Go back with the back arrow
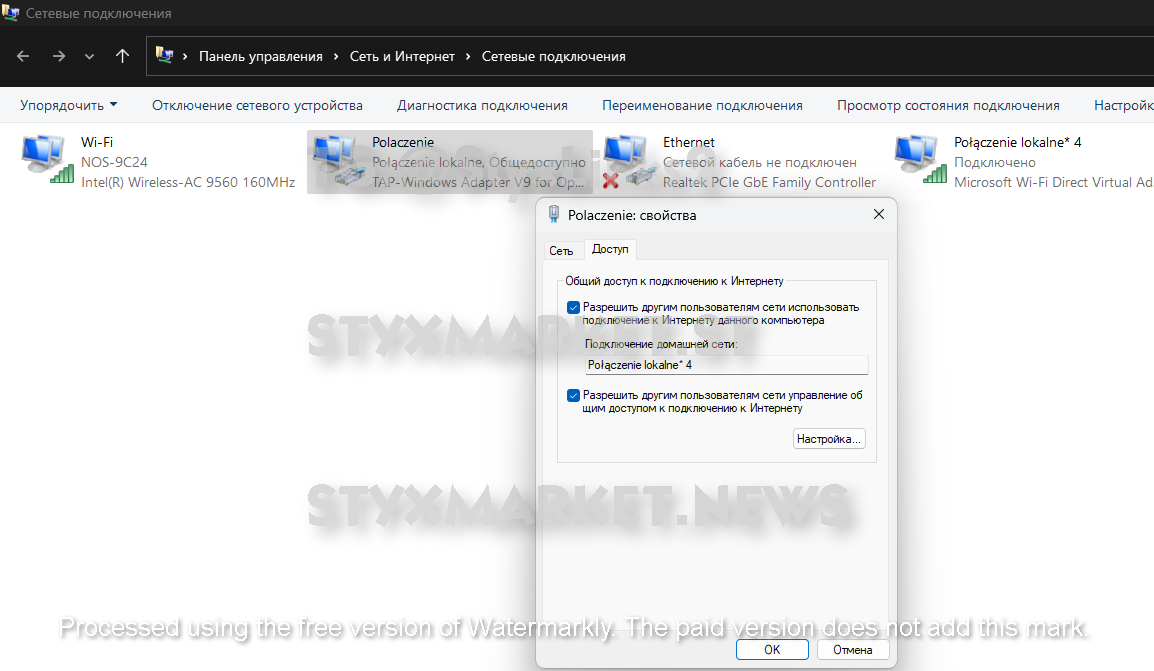The image size is (1154, 671). click(x=23, y=56)
